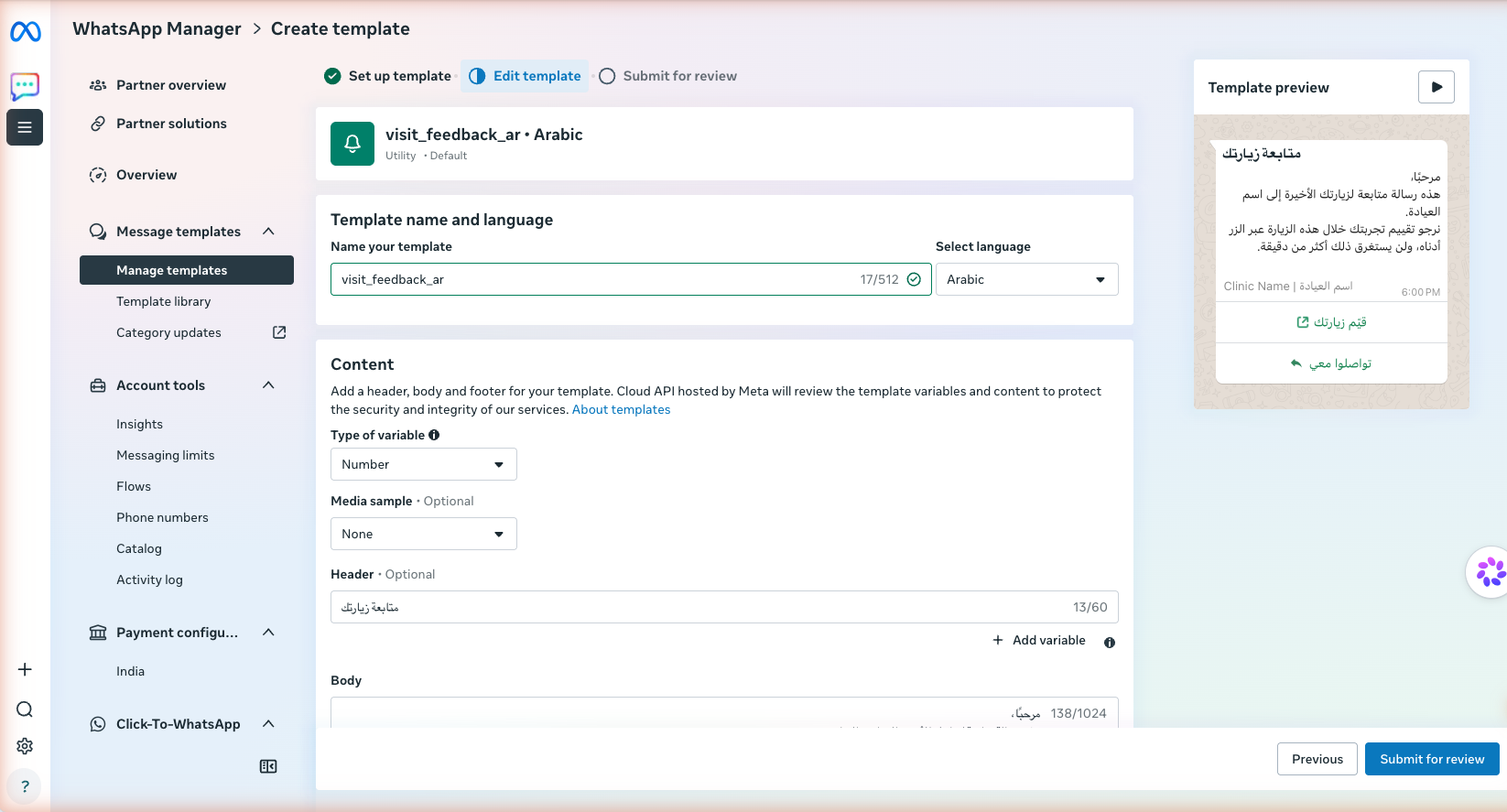Click the sidebar panel collapse icon
The width and height of the screenshot is (1507, 812).
tap(268, 766)
